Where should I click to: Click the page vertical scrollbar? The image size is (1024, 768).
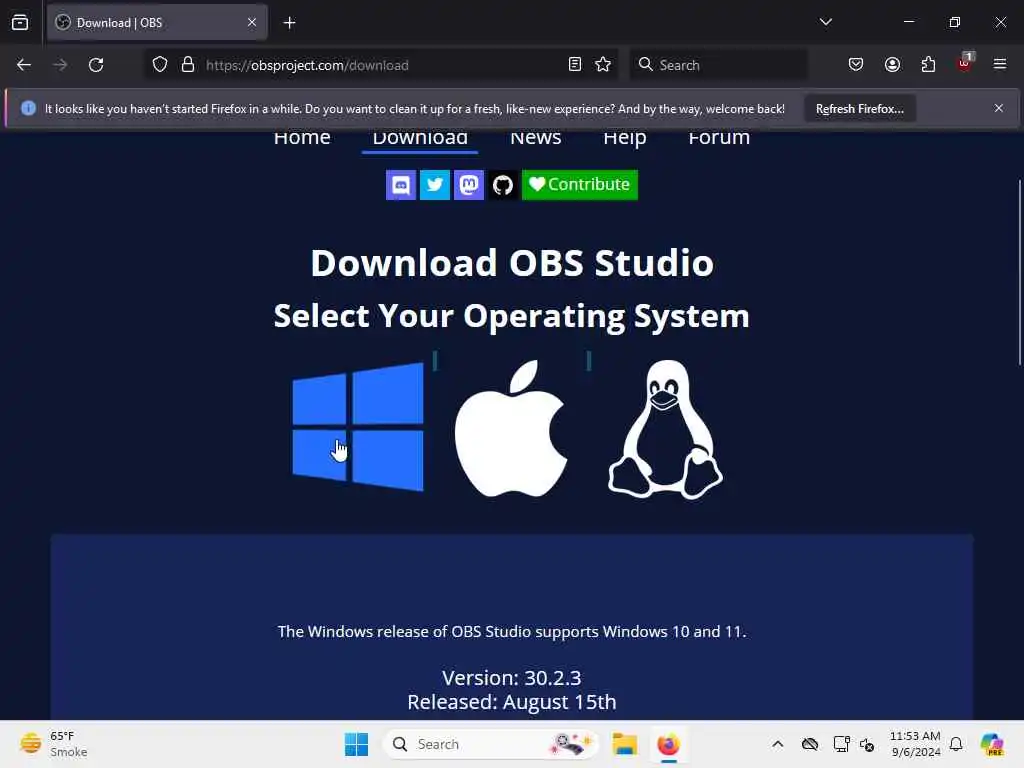coord(1019,272)
